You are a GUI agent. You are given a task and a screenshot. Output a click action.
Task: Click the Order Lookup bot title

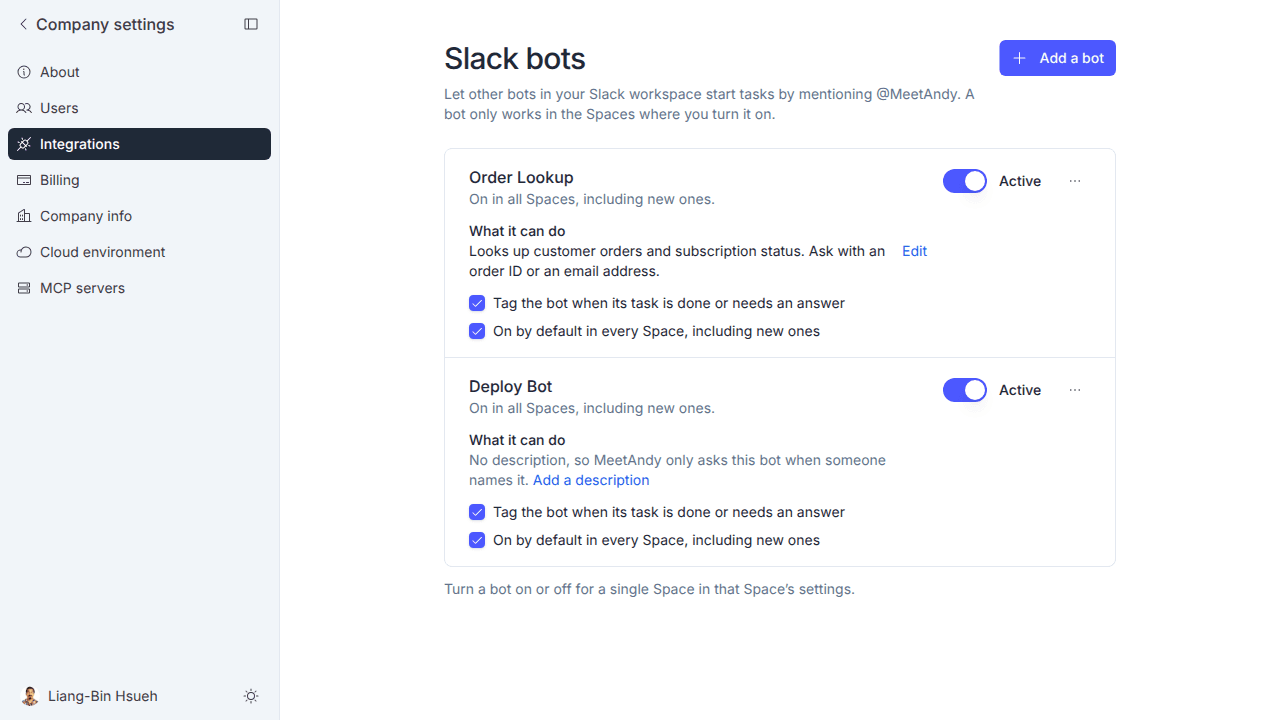(521, 177)
